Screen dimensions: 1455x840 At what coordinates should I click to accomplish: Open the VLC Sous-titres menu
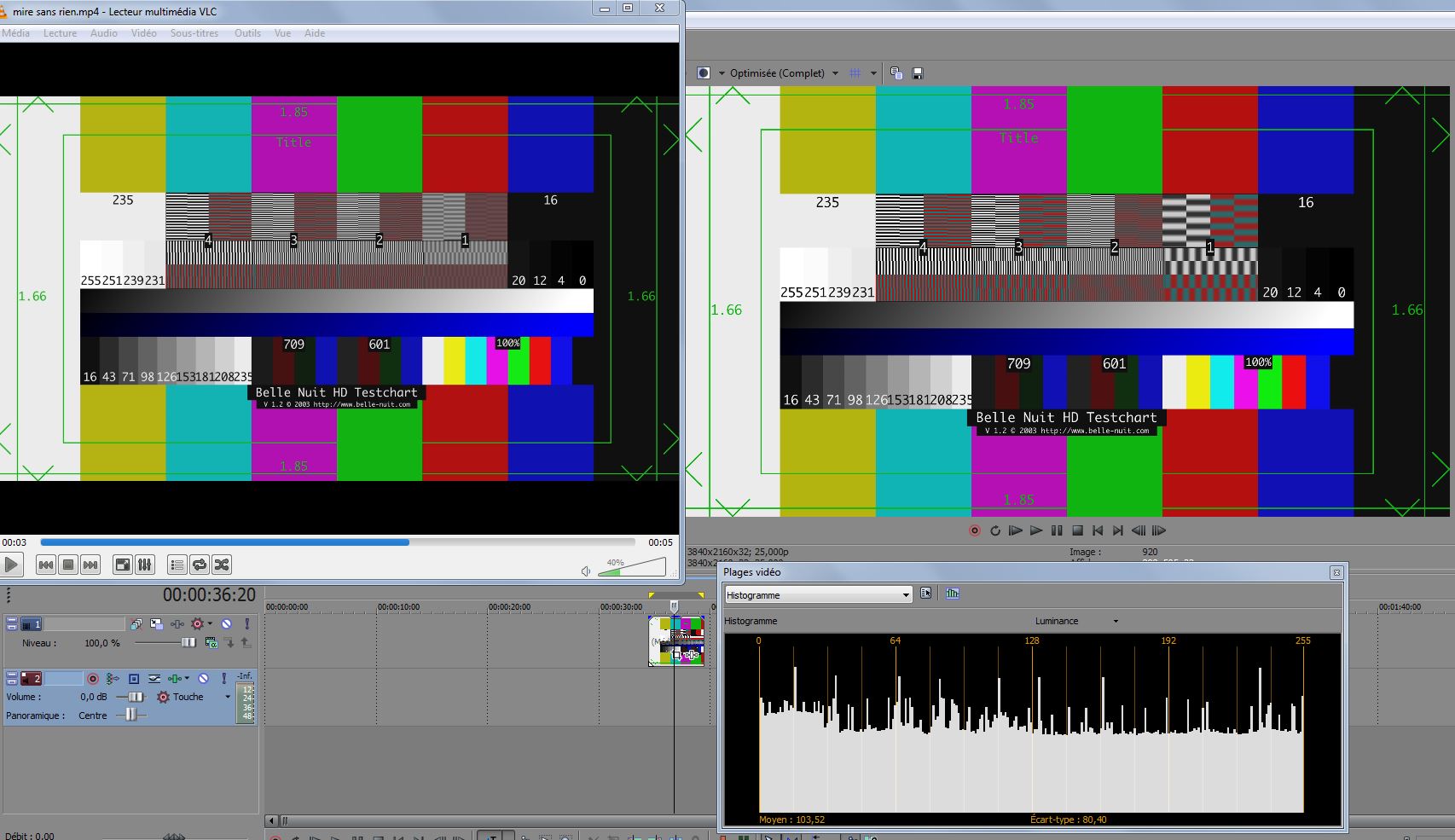[194, 33]
